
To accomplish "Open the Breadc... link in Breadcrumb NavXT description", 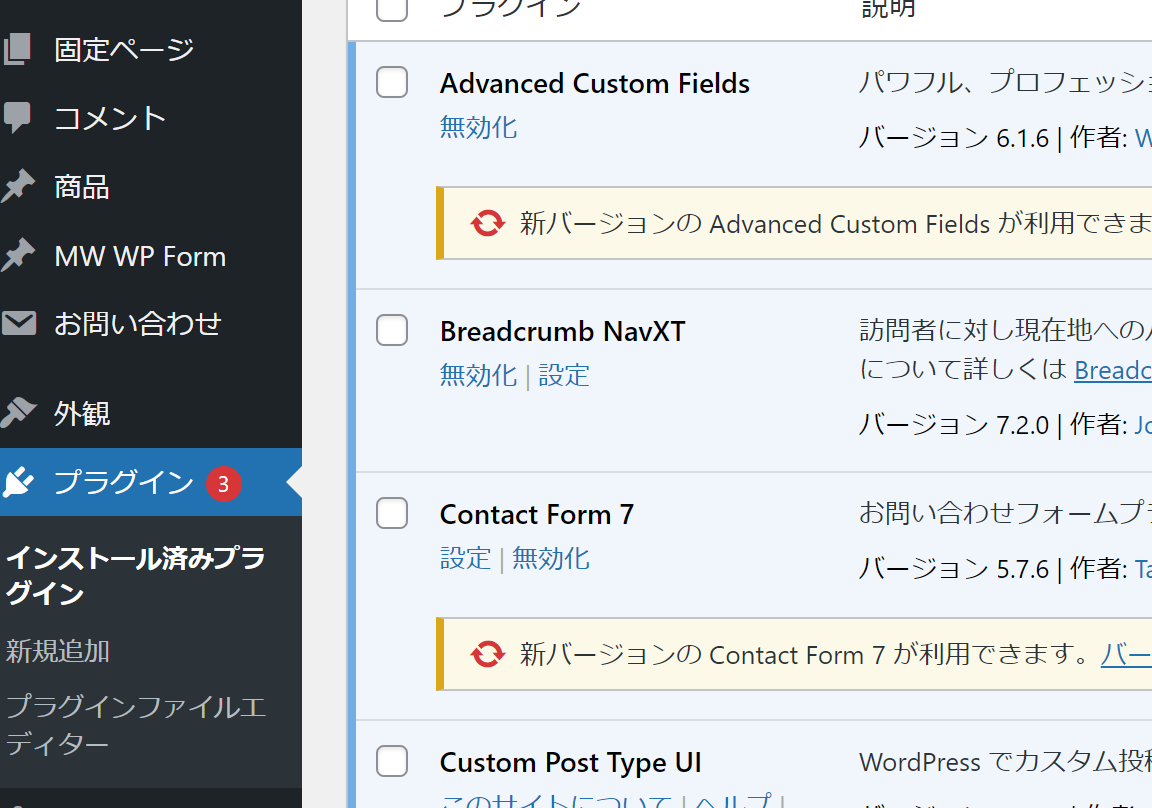I will pos(1113,370).
